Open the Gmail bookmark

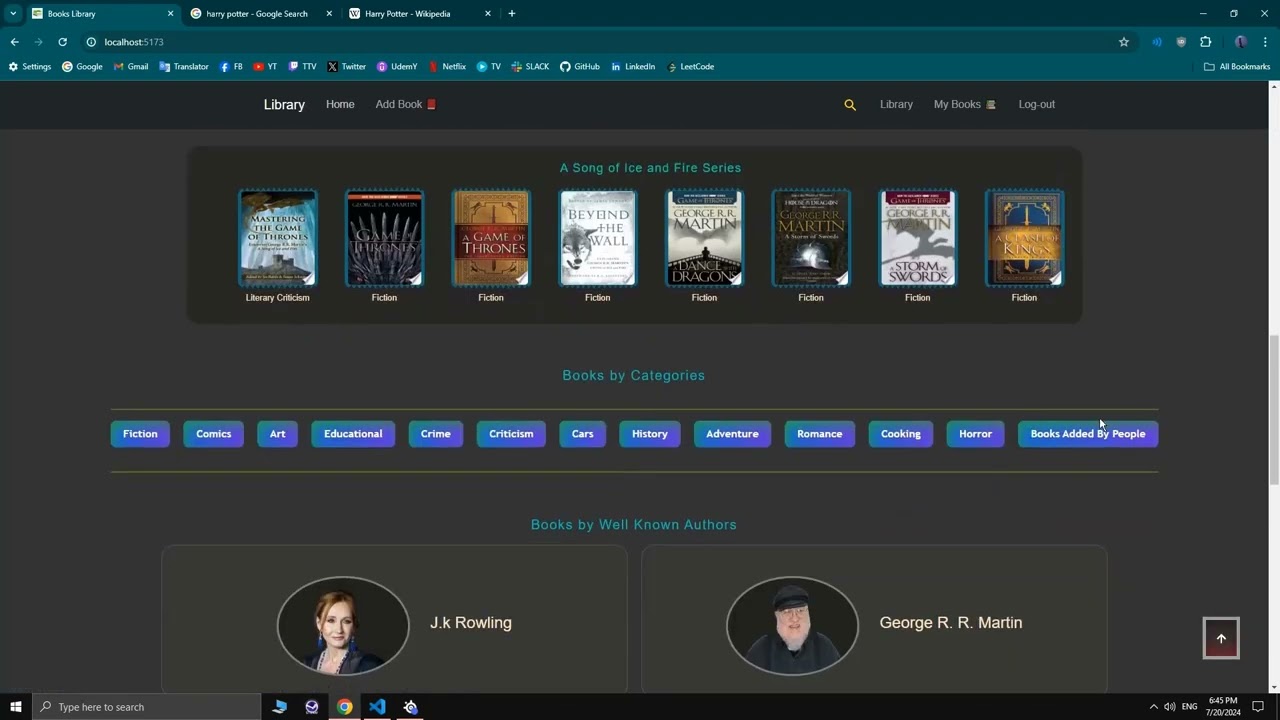tap(131, 67)
